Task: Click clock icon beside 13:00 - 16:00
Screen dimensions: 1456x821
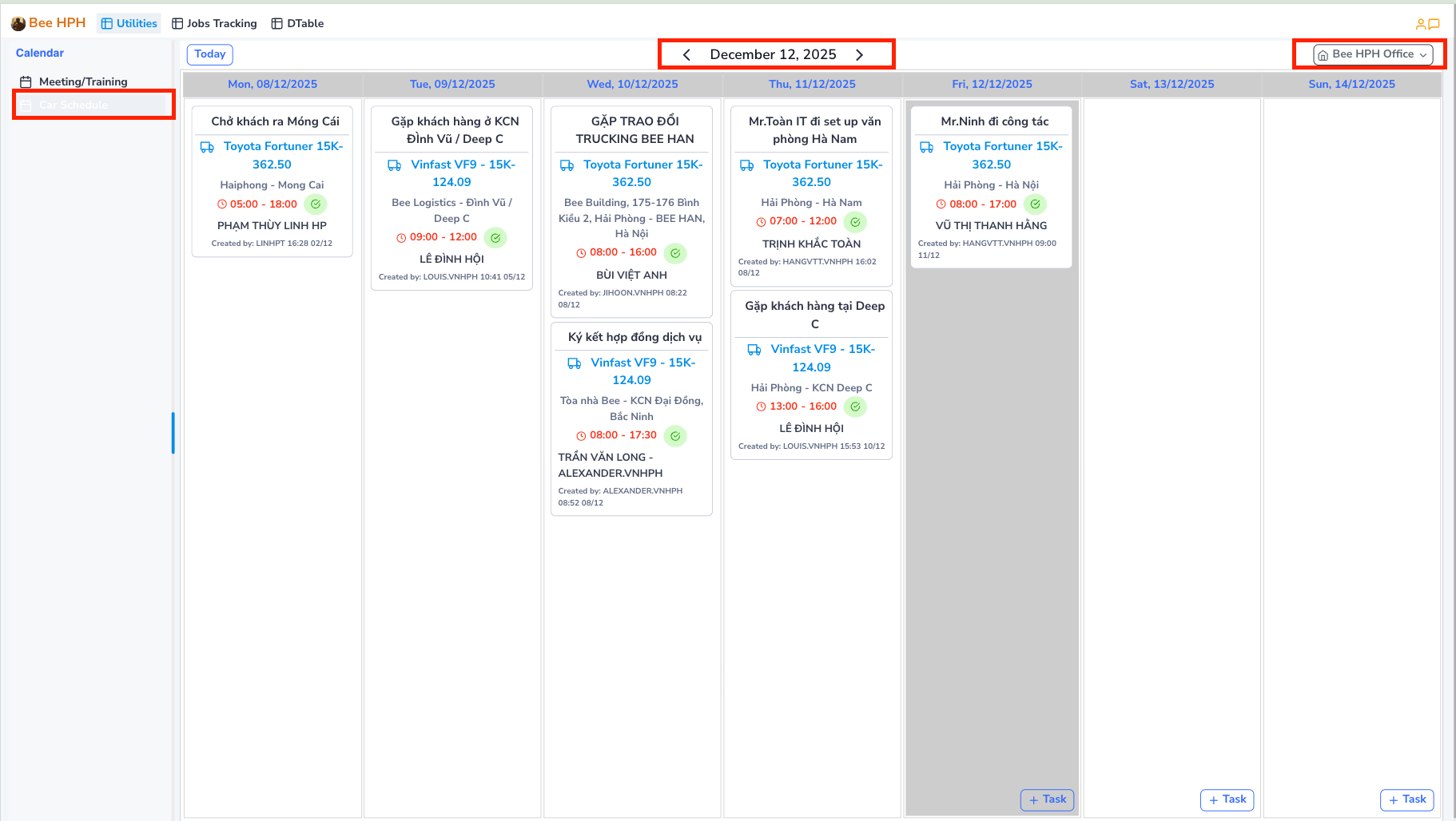Action: click(x=761, y=407)
